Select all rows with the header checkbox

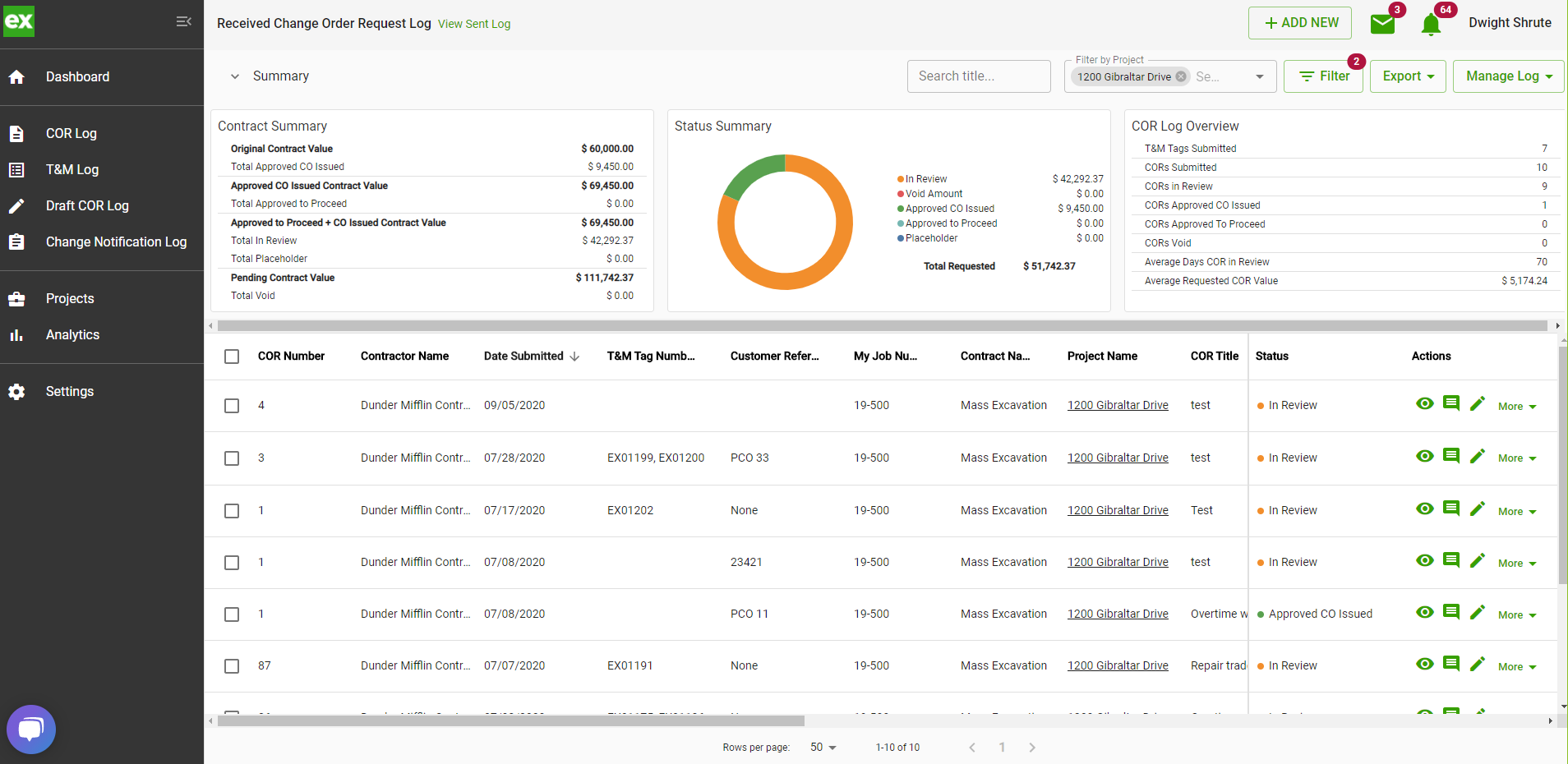point(231,357)
